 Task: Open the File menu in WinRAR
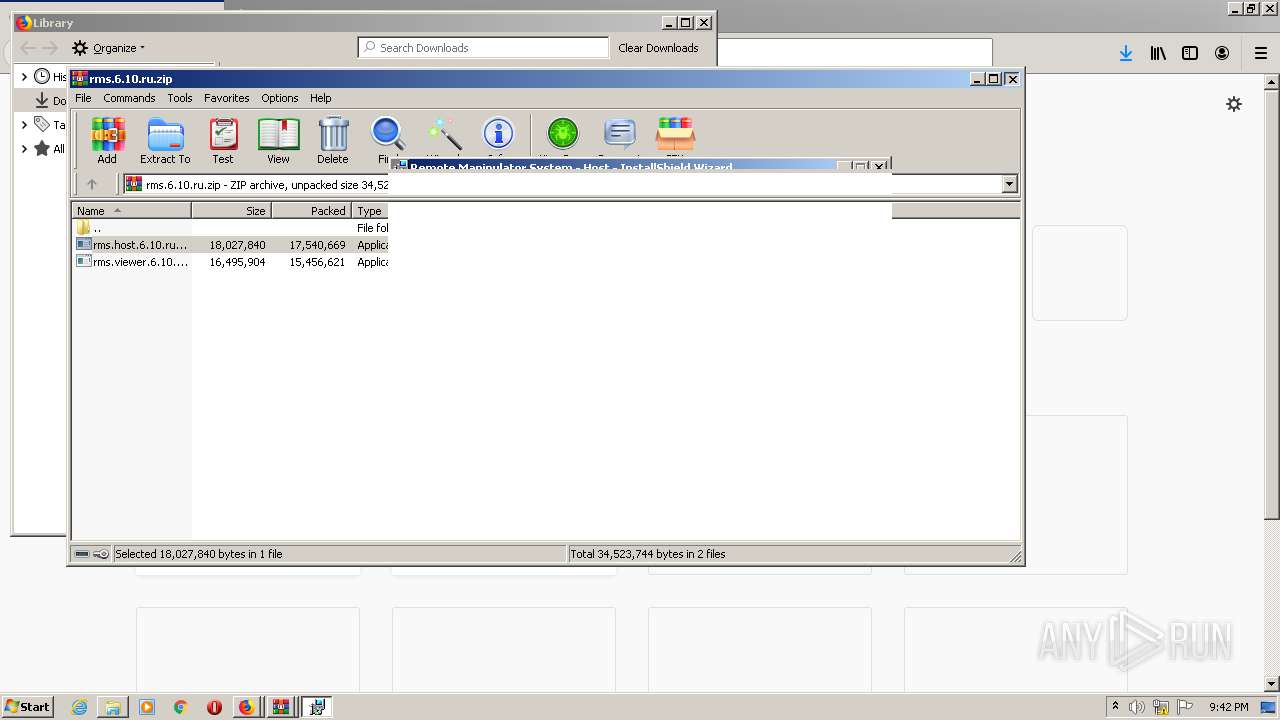[83, 98]
